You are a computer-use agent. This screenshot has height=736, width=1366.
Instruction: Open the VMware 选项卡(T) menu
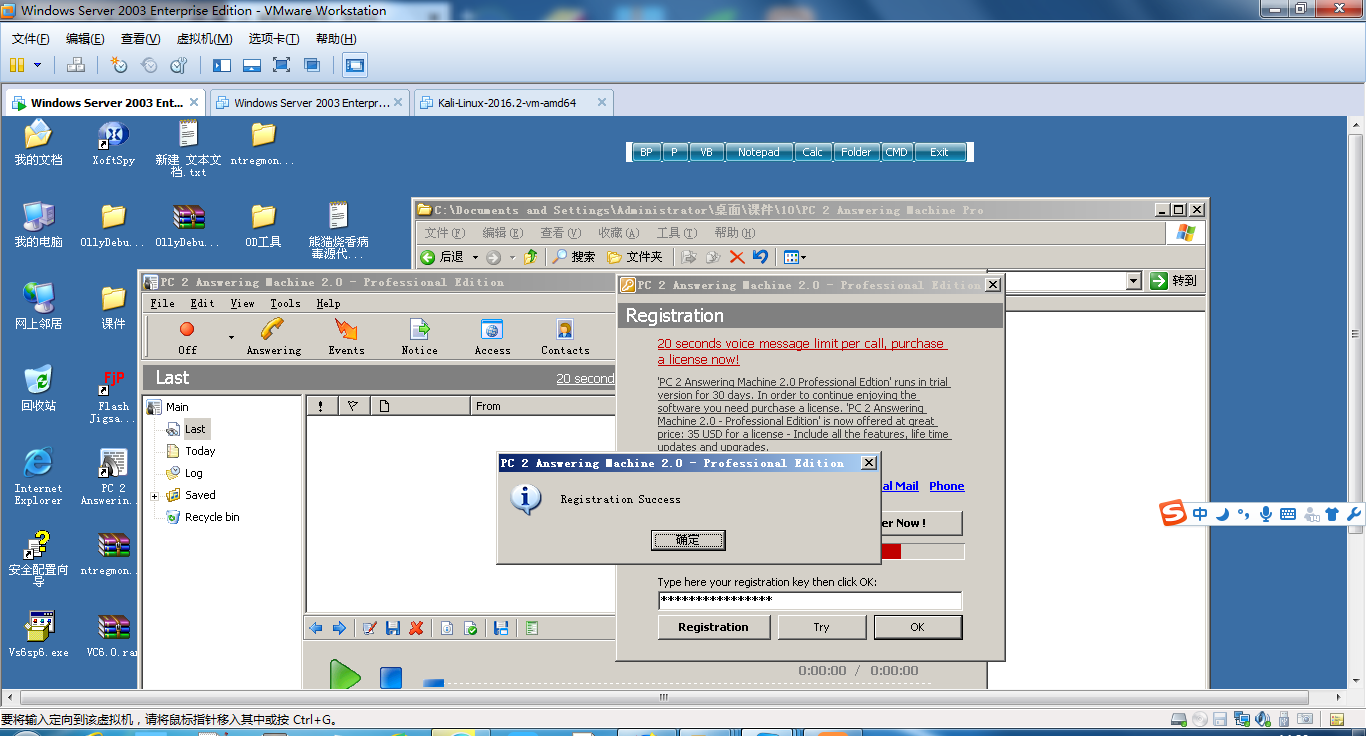(x=273, y=39)
